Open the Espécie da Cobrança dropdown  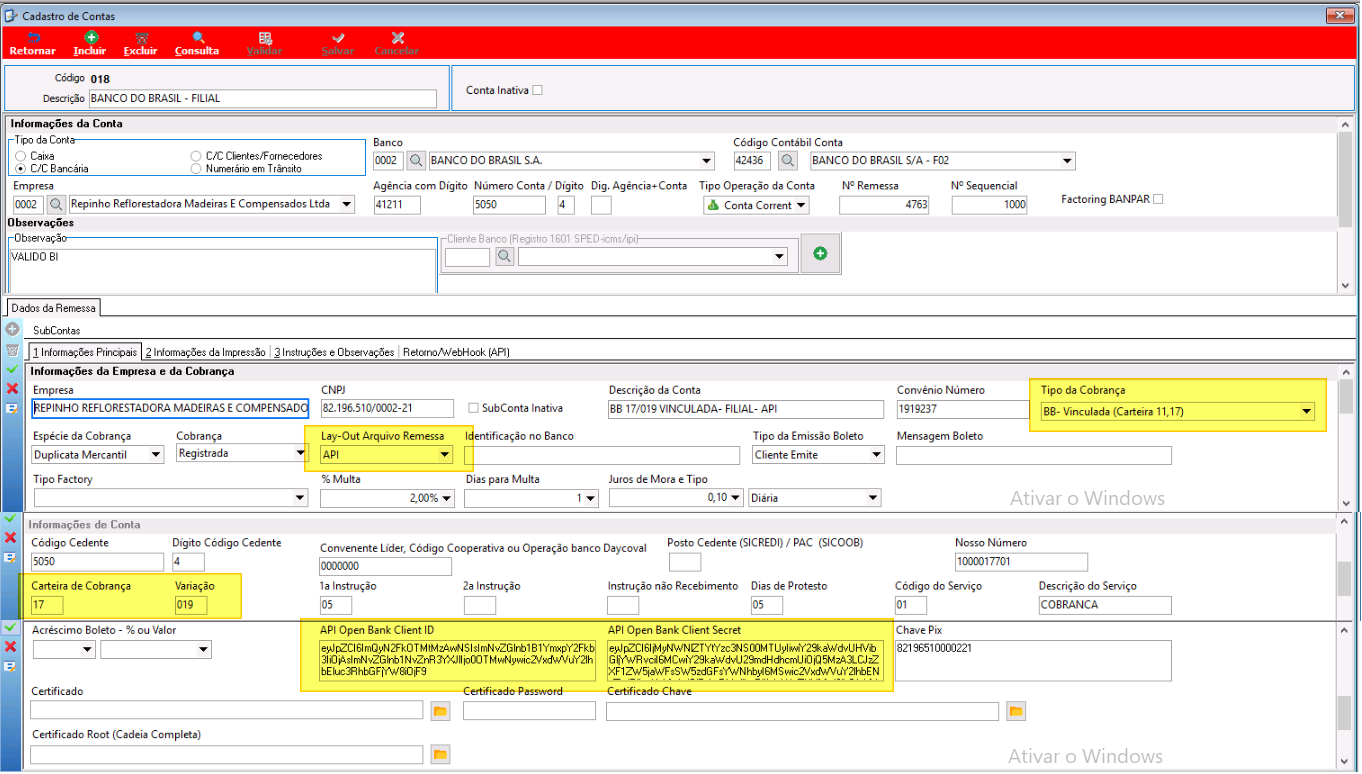156,455
